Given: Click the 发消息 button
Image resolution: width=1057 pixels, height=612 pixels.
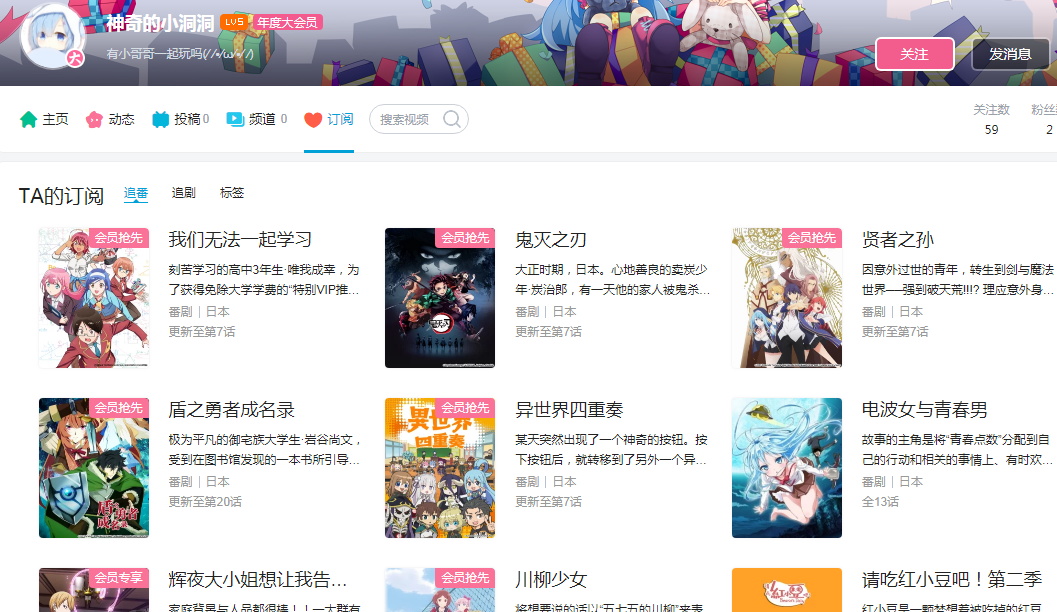Looking at the screenshot, I should click(x=1010, y=54).
